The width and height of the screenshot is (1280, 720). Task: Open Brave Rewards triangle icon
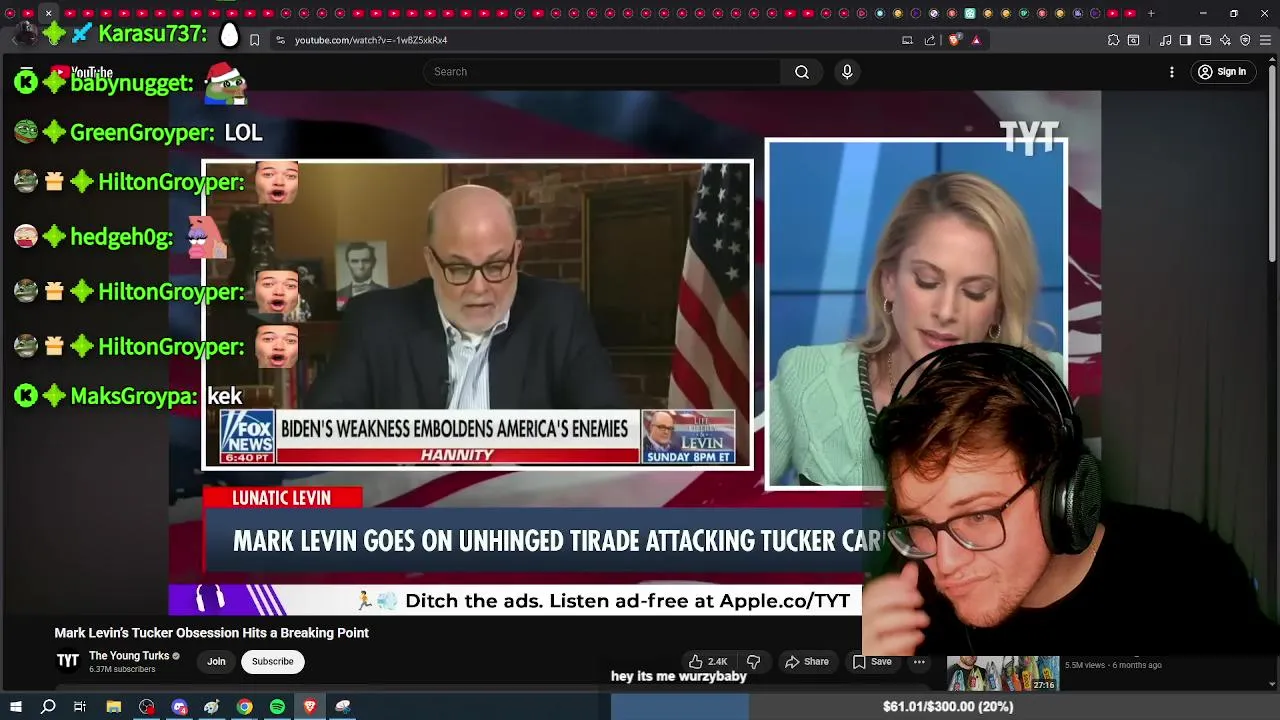(x=976, y=40)
